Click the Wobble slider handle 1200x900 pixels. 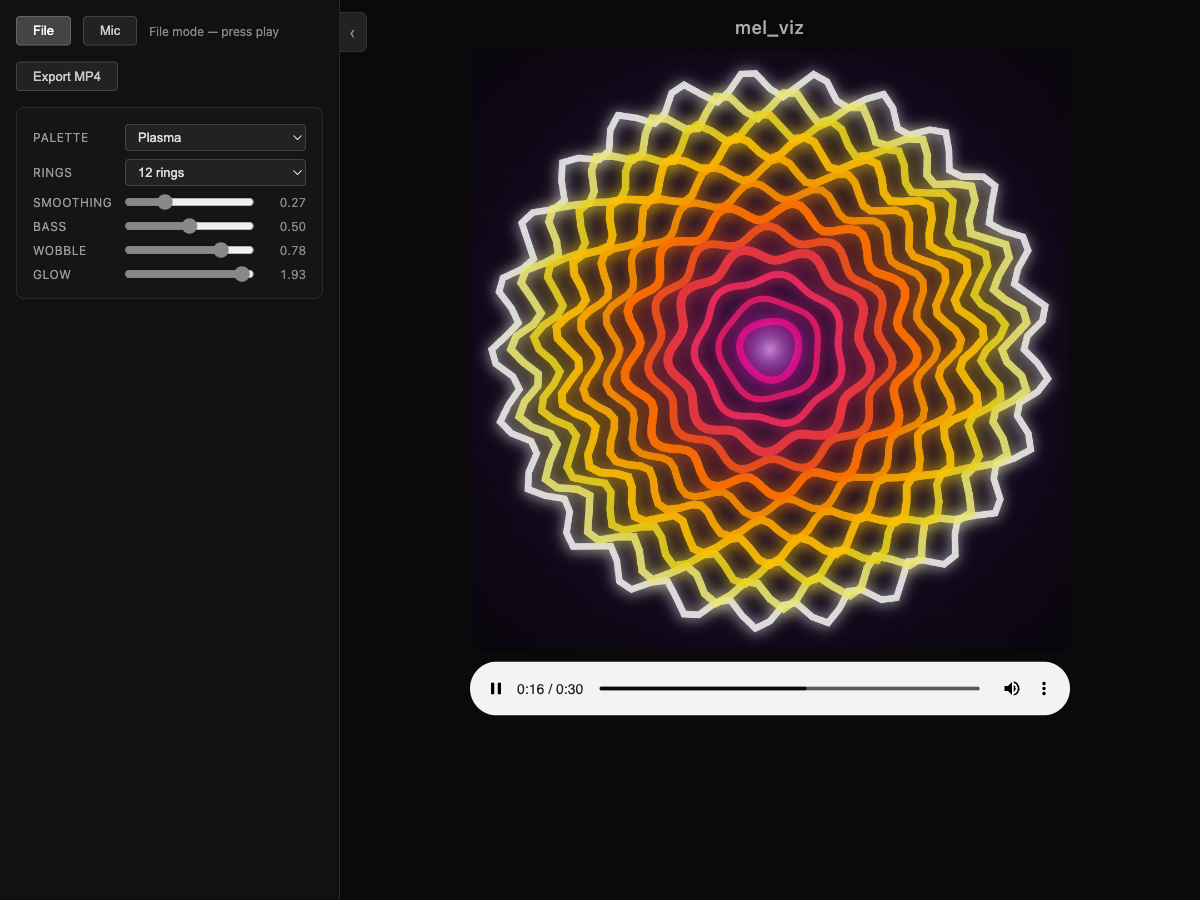tap(221, 250)
